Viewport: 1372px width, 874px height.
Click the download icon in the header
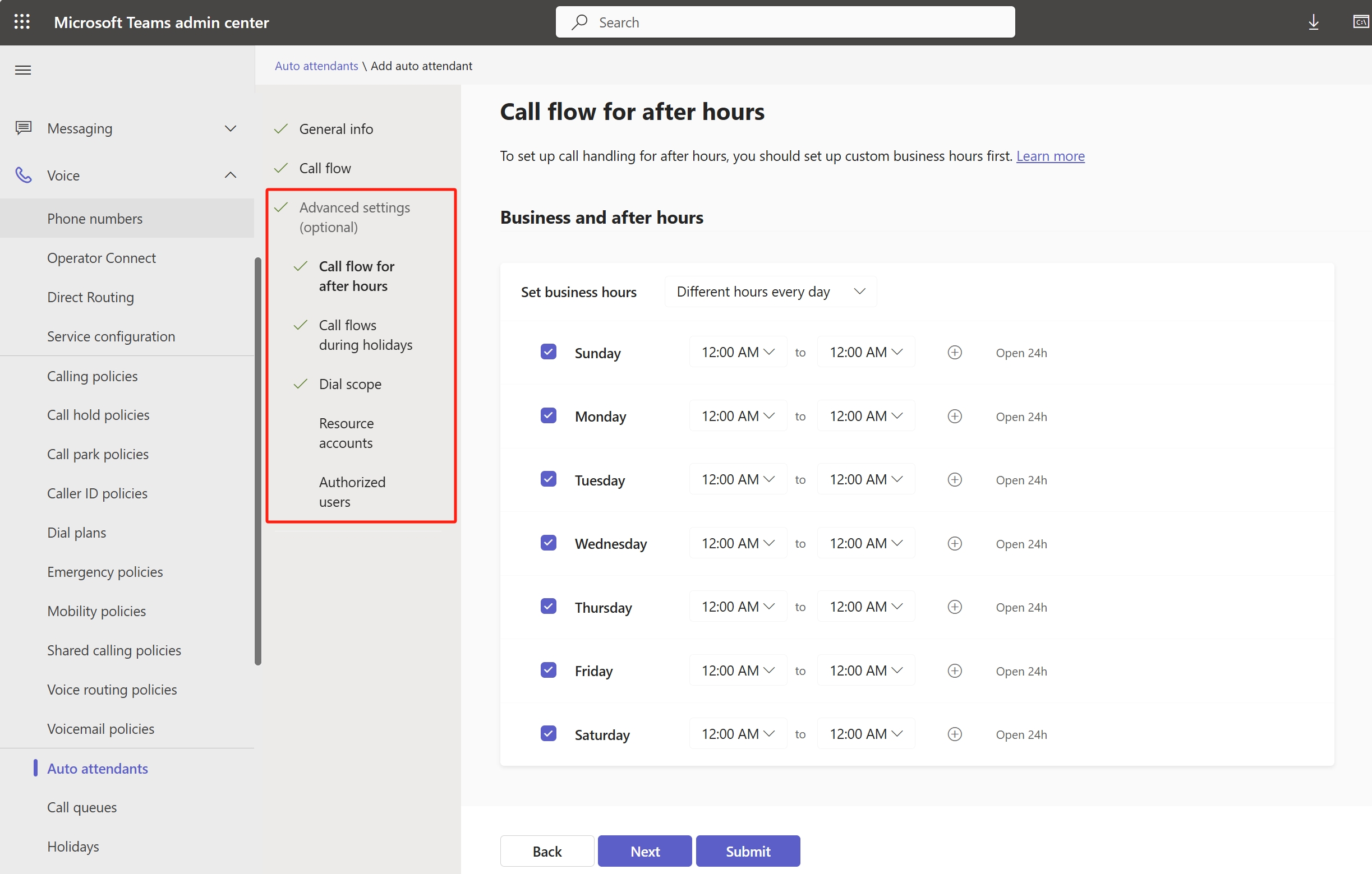pos(1313,22)
